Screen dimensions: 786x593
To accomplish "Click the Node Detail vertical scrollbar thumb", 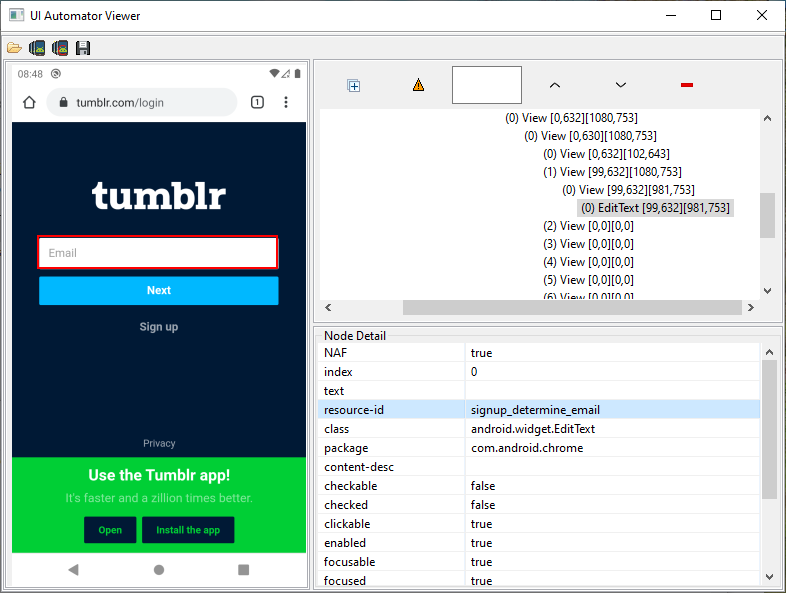I will click(769, 429).
